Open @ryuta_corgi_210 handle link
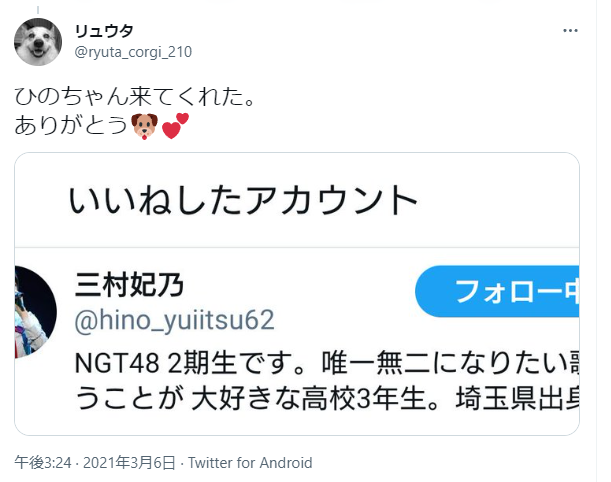This screenshot has height=482, width=611. click(133, 52)
